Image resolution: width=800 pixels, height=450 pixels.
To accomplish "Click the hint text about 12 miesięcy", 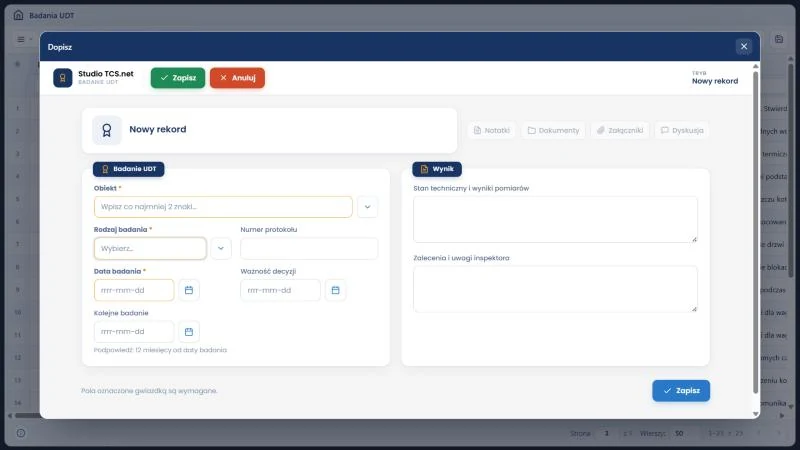I will coord(160,350).
